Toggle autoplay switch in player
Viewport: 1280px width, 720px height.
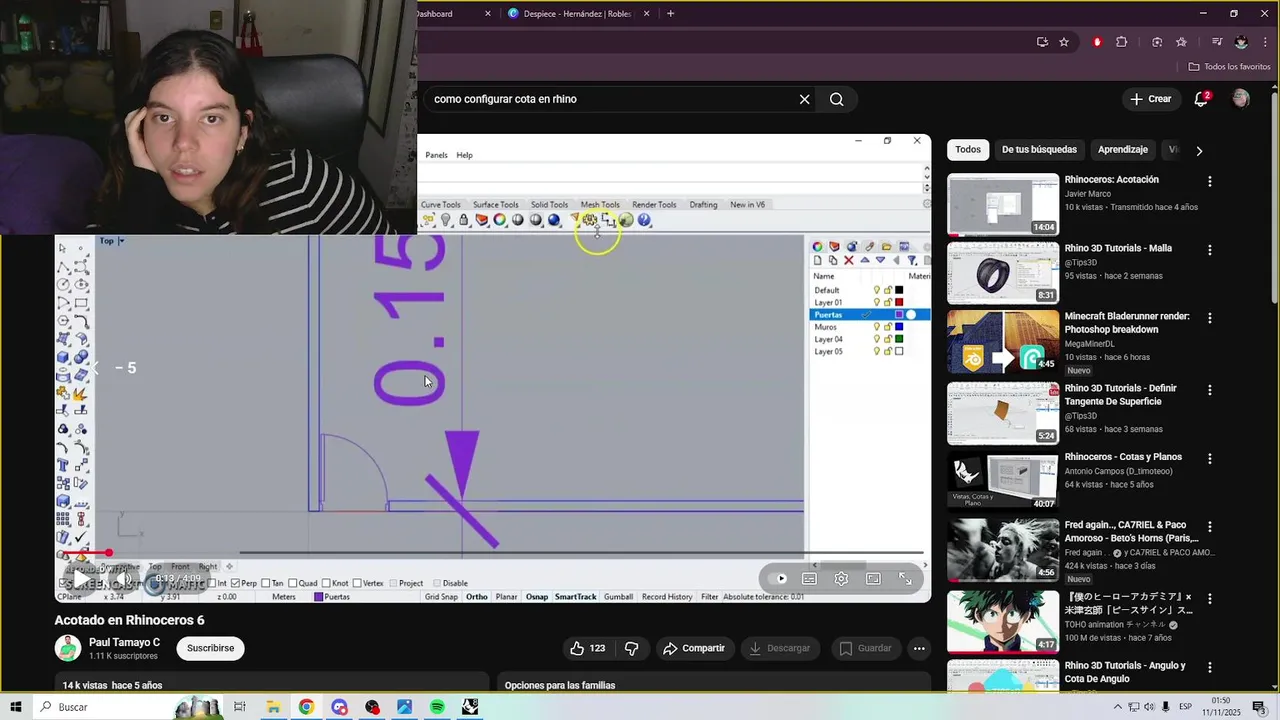point(777,578)
